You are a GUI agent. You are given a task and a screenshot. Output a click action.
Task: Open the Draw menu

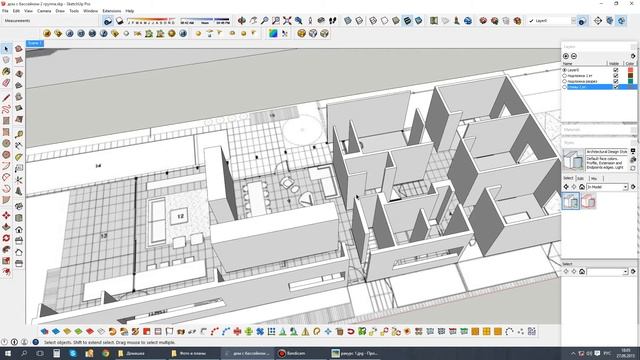pyautogui.click(x=60, y=11)
